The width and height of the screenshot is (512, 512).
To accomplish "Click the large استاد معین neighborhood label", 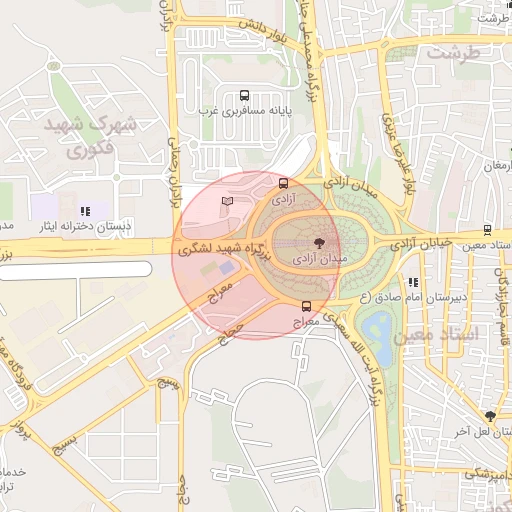I will [436, 335].
